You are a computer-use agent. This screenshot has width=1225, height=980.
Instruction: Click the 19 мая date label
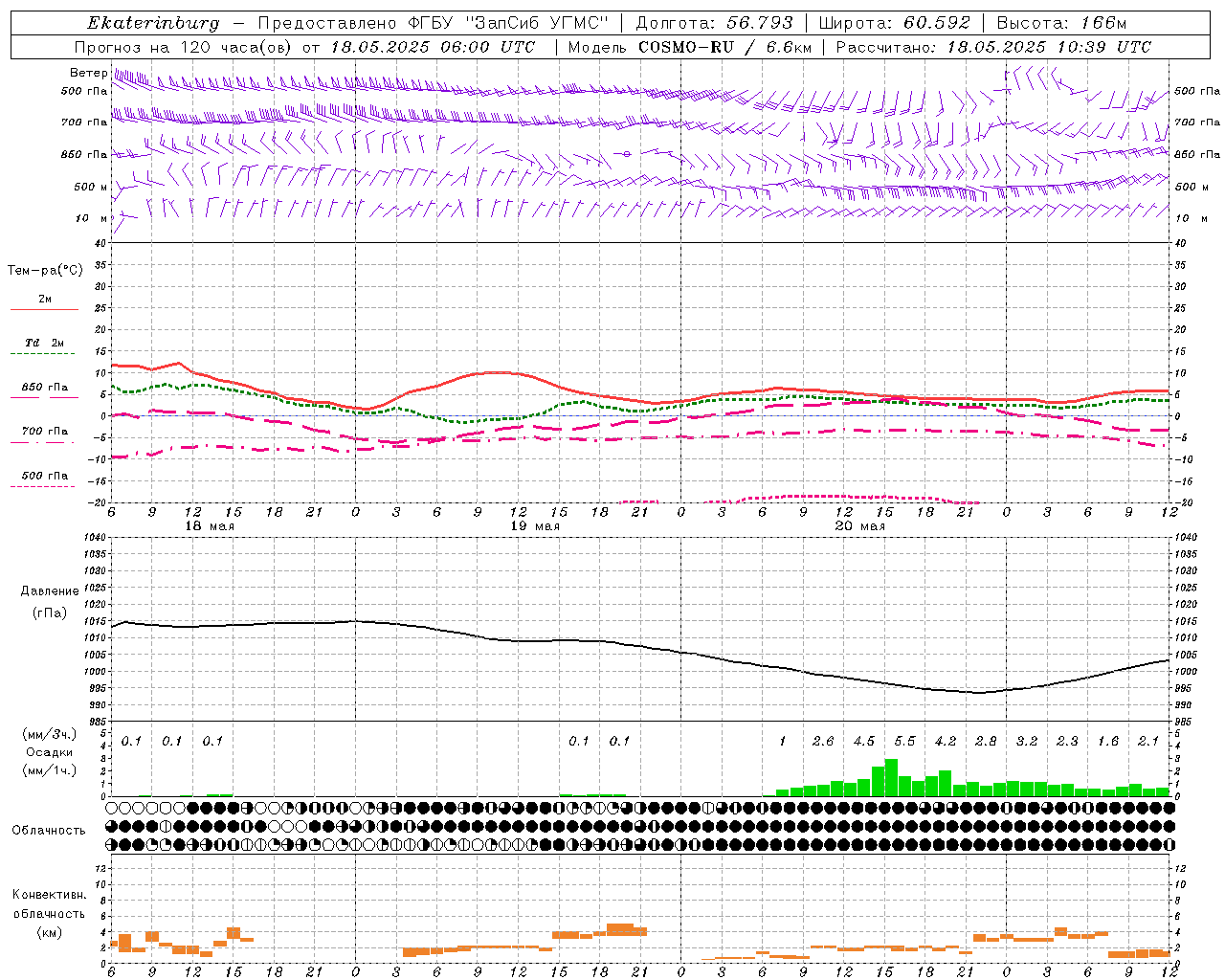click(x=535, y=526)
